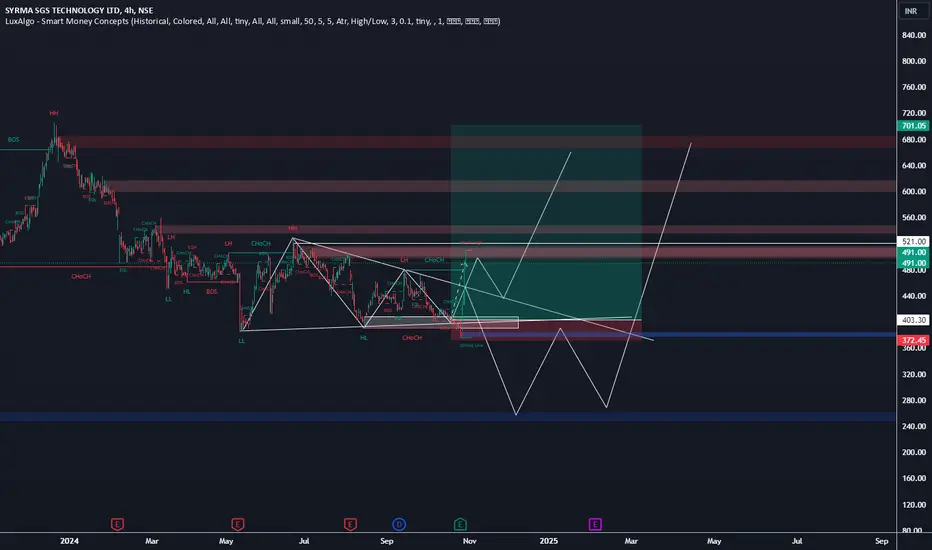Click the red 372.45 price tag
The width and height of the screenshot is (932, 550).
tap(913, 340)
